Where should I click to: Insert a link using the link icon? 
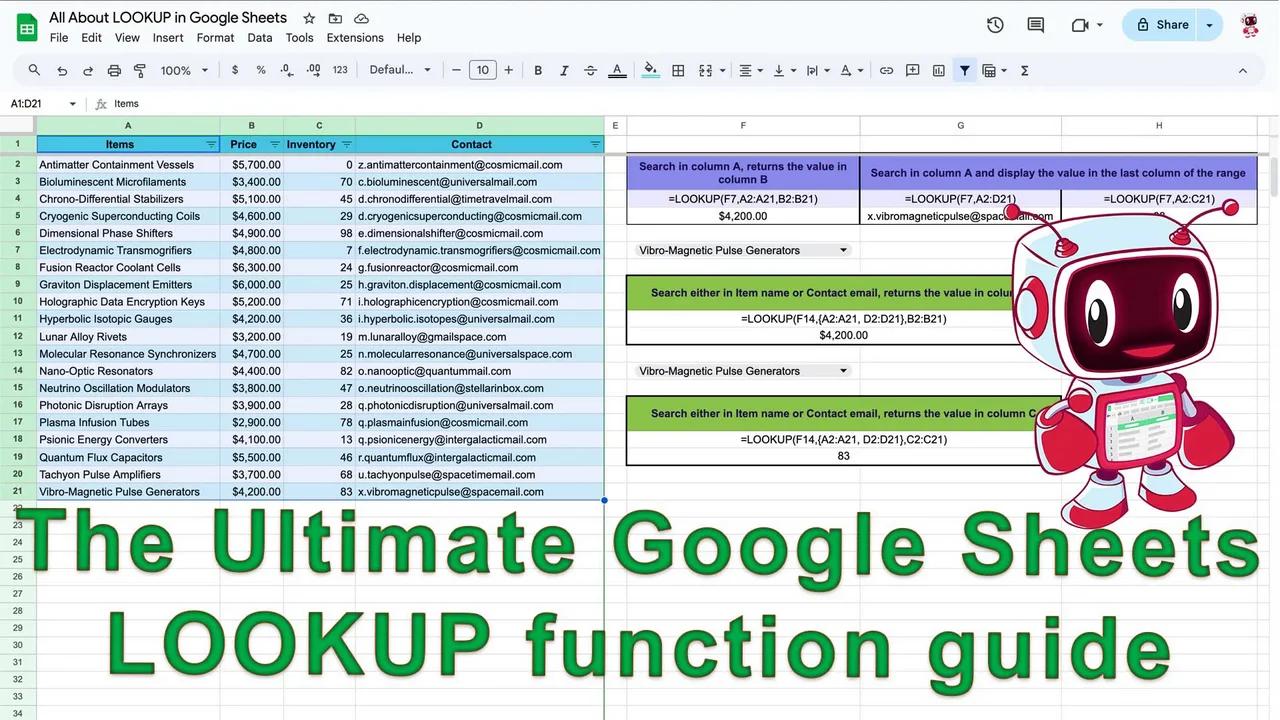click(x=885, y=70)
